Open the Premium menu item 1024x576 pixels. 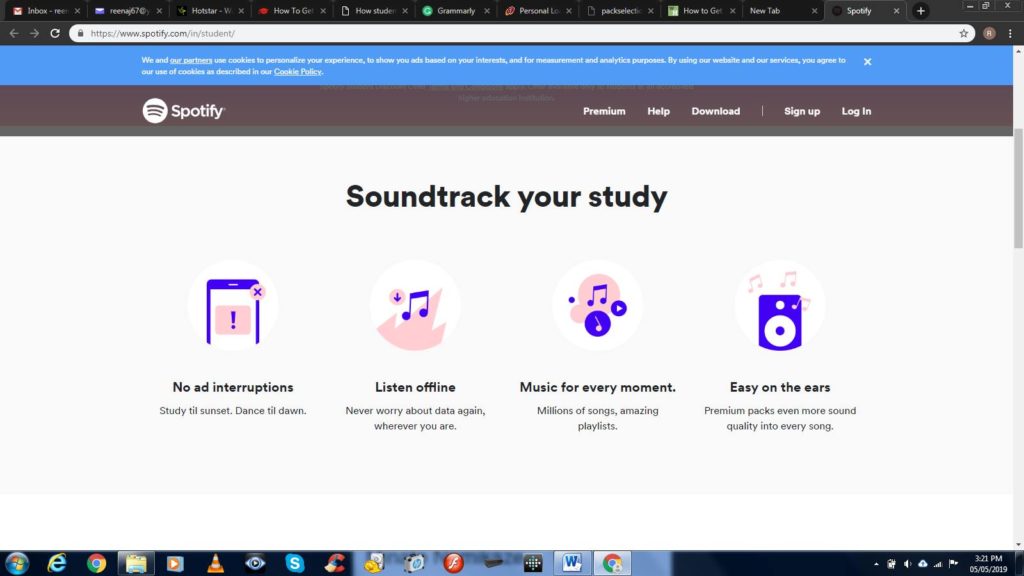click(x=604, y=111)
